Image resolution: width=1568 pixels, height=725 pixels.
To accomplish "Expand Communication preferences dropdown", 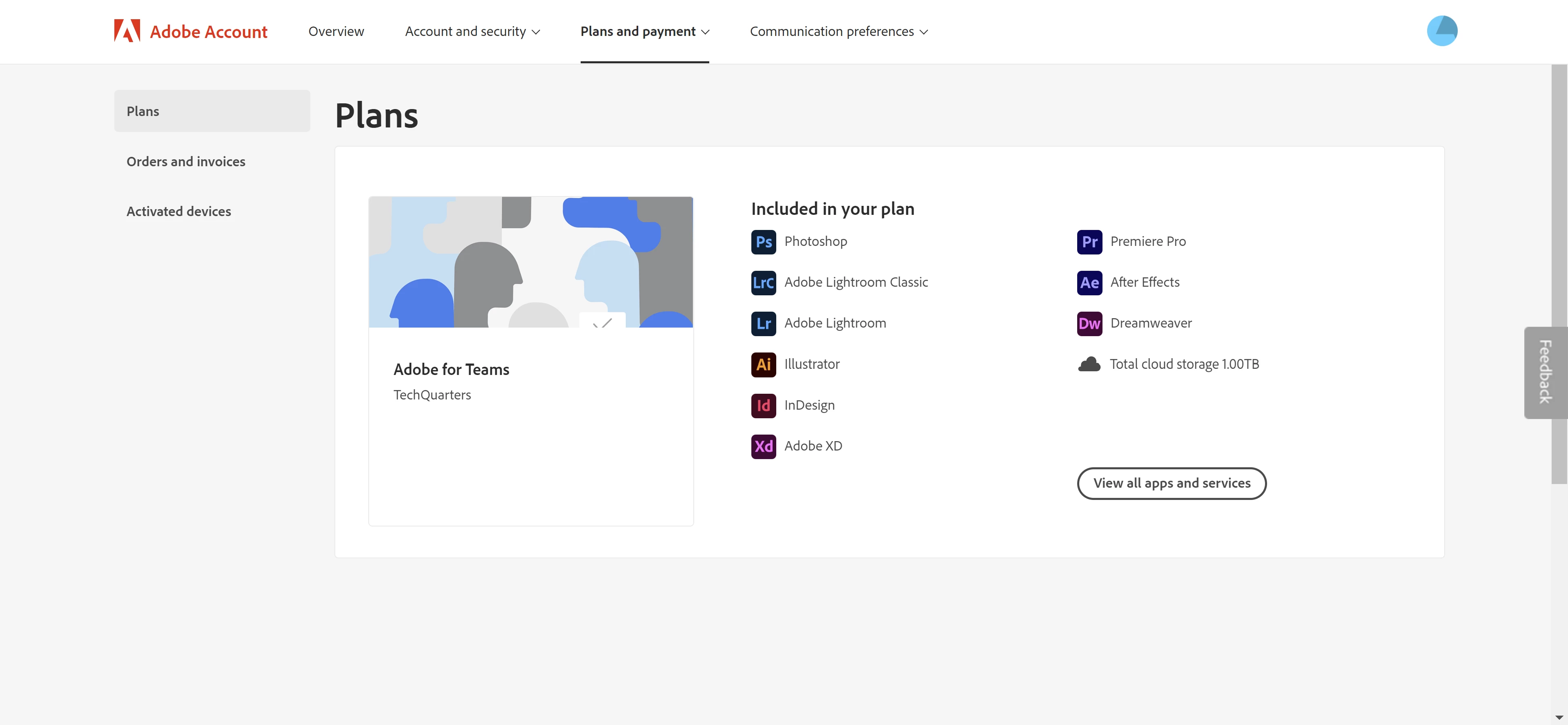I will tap(838, 31).
